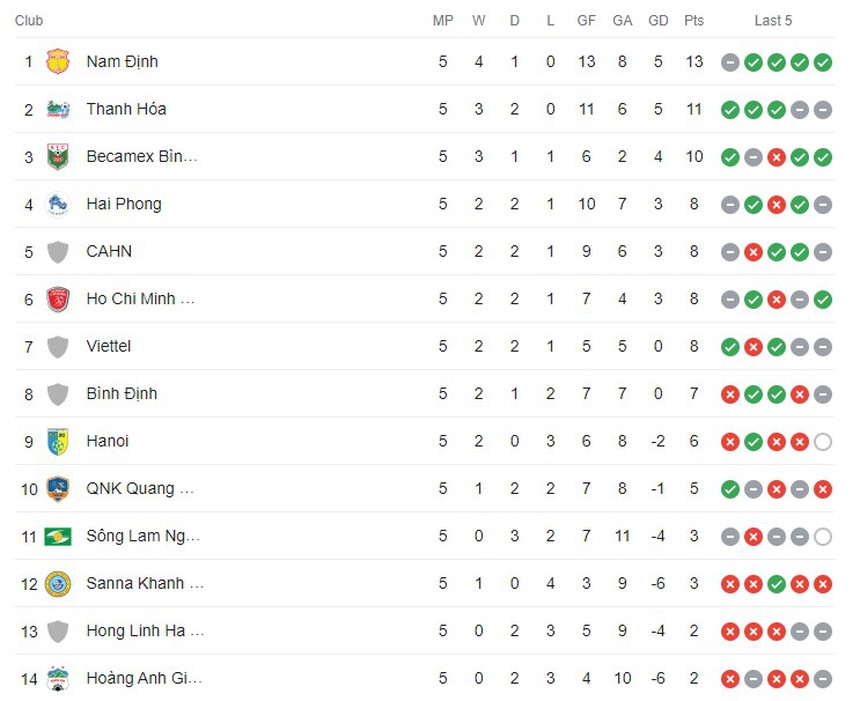Click Nam Định's most recent win marker
Image resolution: width=860 pixels, height=701 pixels.
822,61
